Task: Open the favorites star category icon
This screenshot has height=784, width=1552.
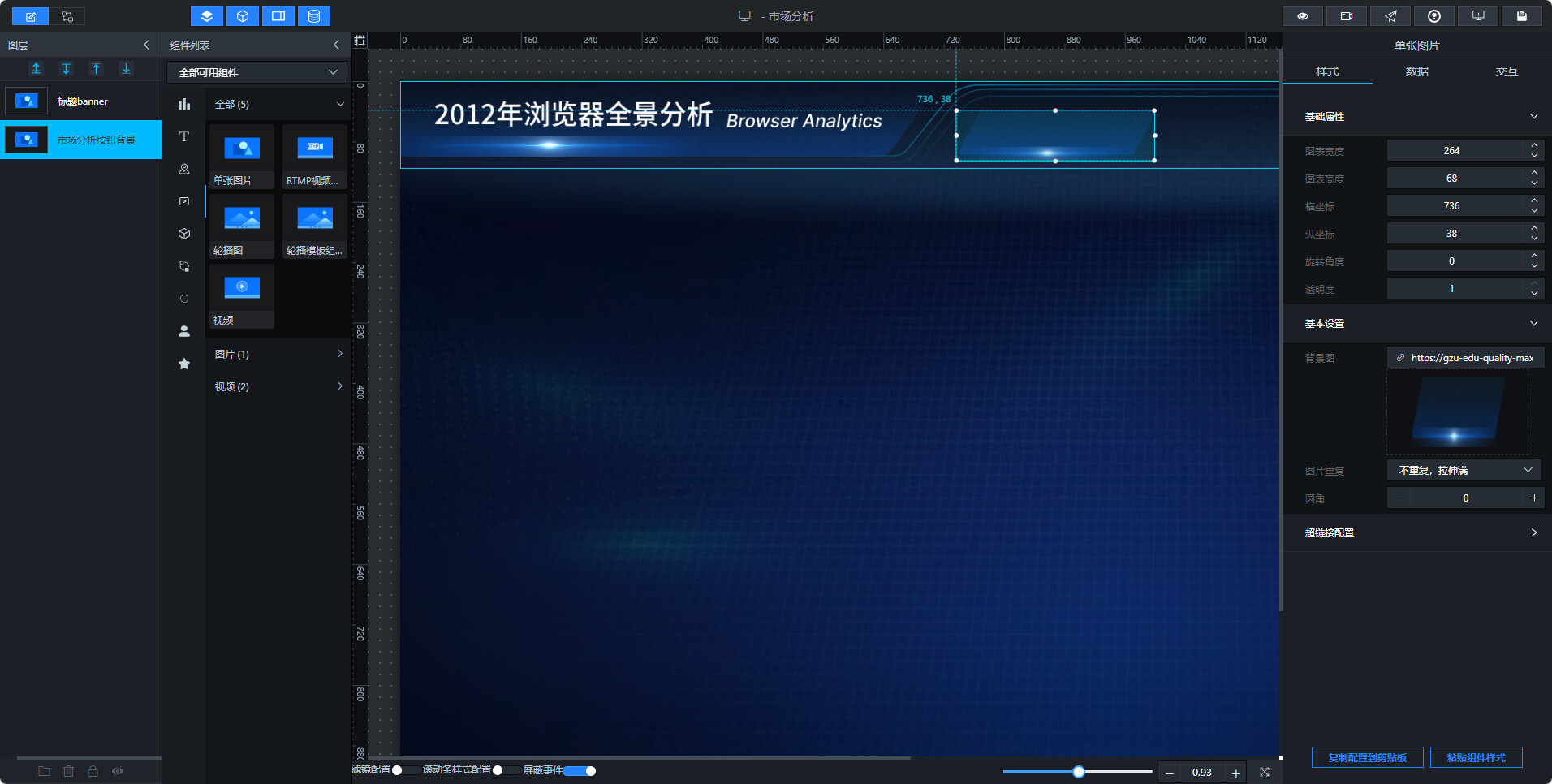Action: click(184, 364)
